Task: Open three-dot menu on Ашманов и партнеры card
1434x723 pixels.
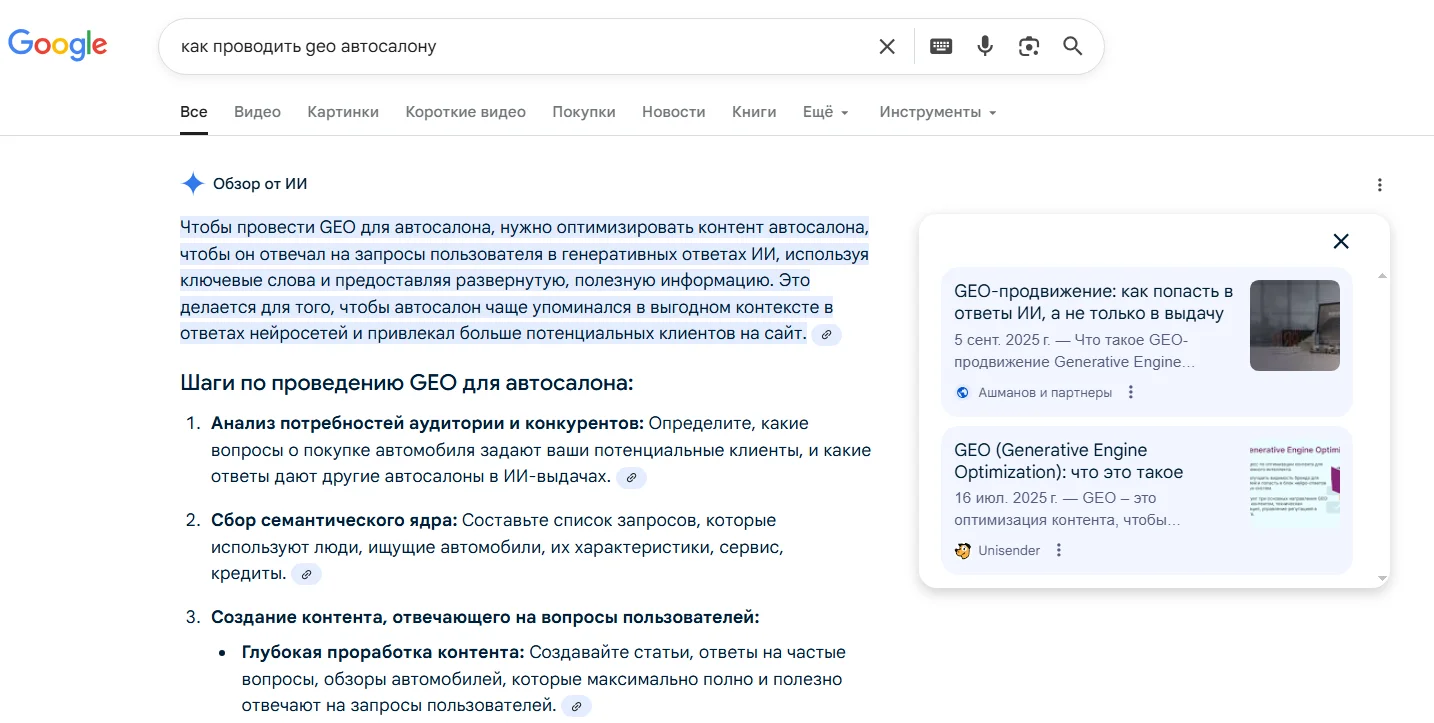Action: point(1131,392)
